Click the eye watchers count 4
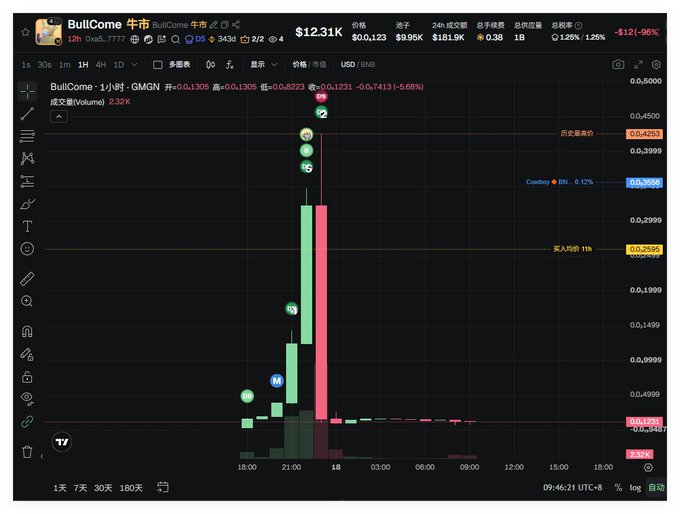The width and height of the screenshot is (680, 514). [276, 39]
